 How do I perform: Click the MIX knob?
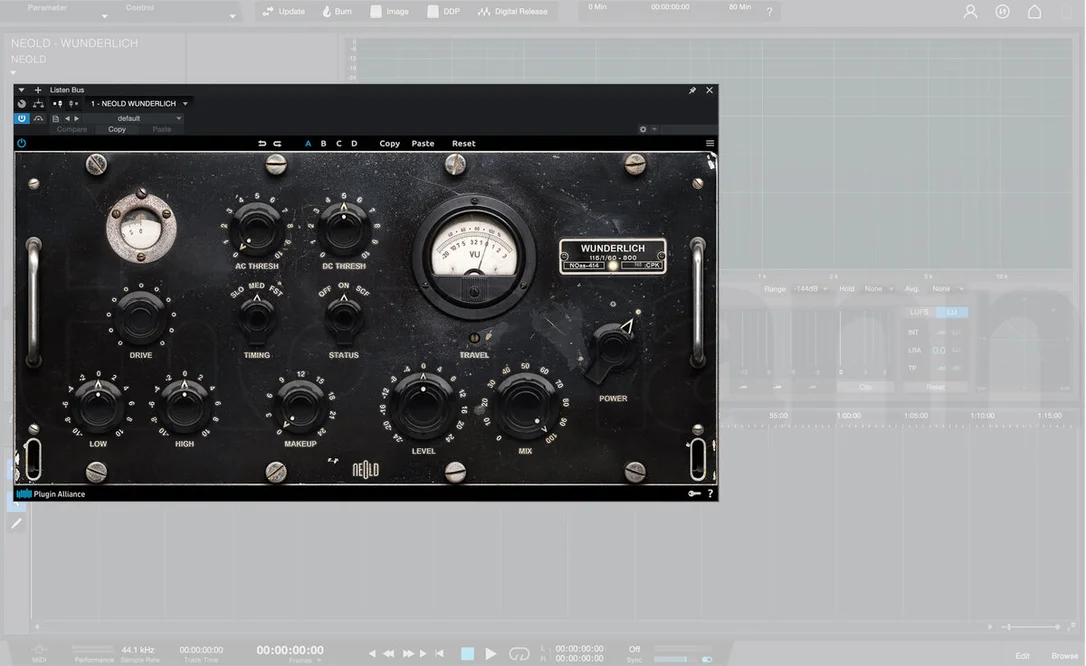click(524, 406)
